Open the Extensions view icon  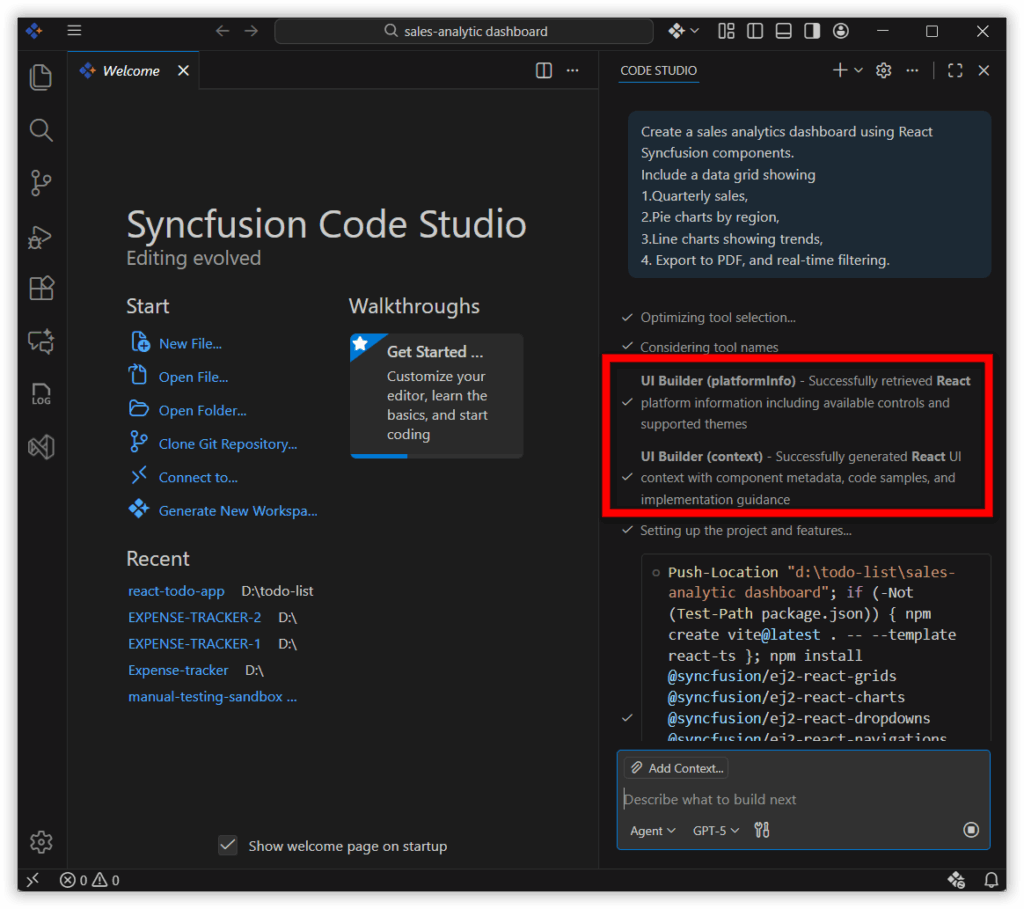(40, 288)
